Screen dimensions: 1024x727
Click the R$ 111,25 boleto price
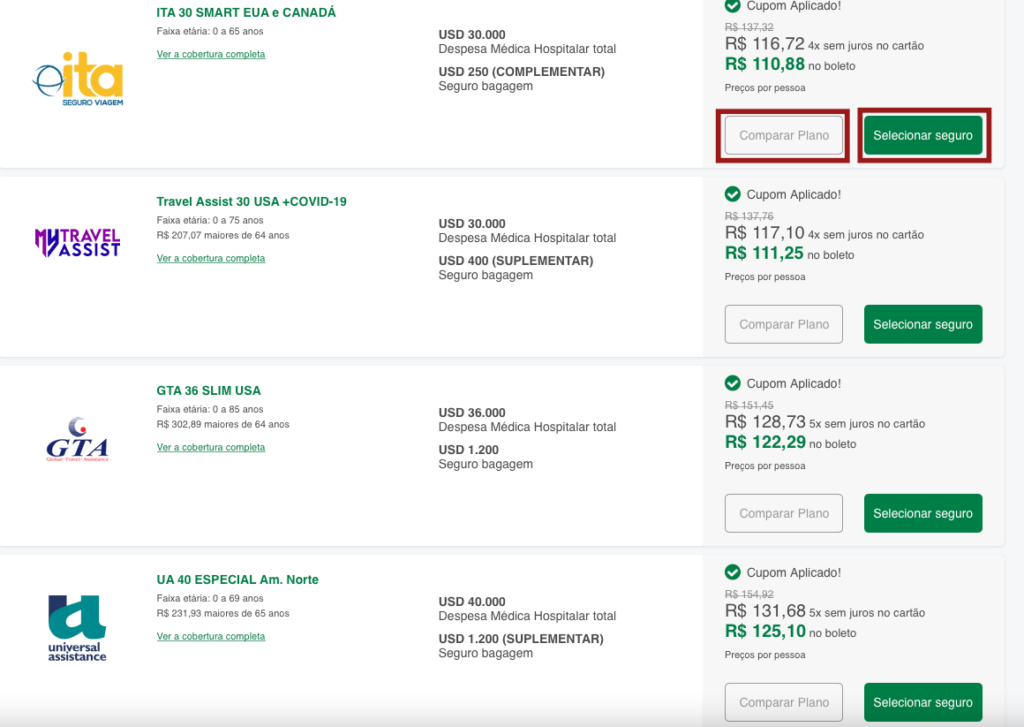pyautogui.click(x=764, y=253)
